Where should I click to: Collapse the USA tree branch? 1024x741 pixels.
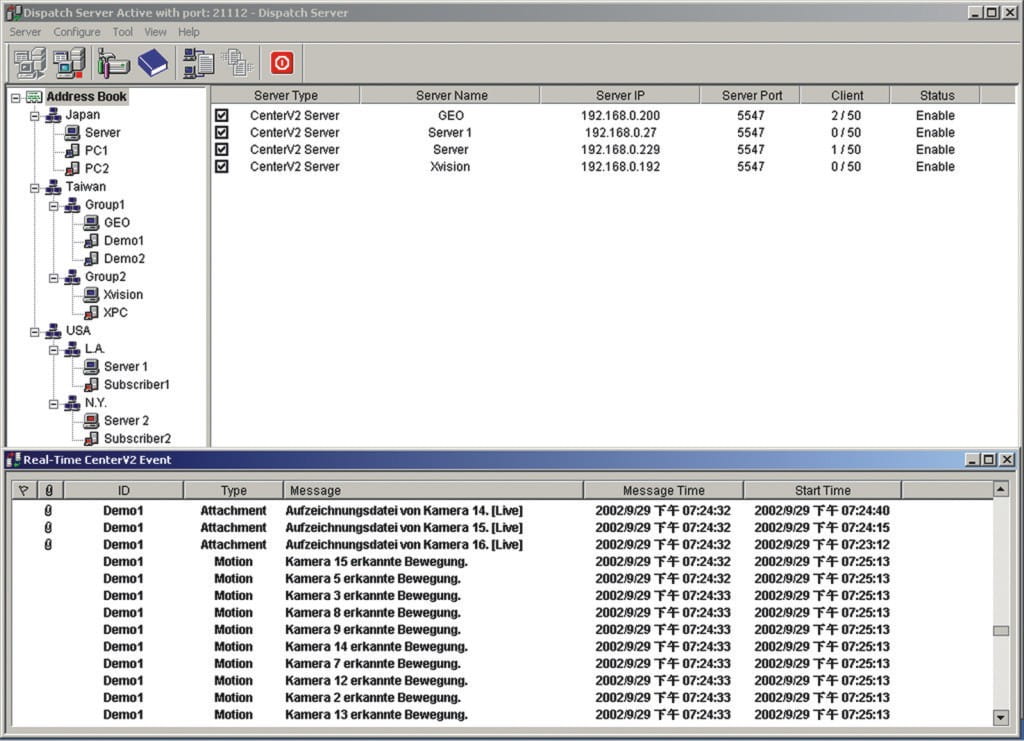35,331
